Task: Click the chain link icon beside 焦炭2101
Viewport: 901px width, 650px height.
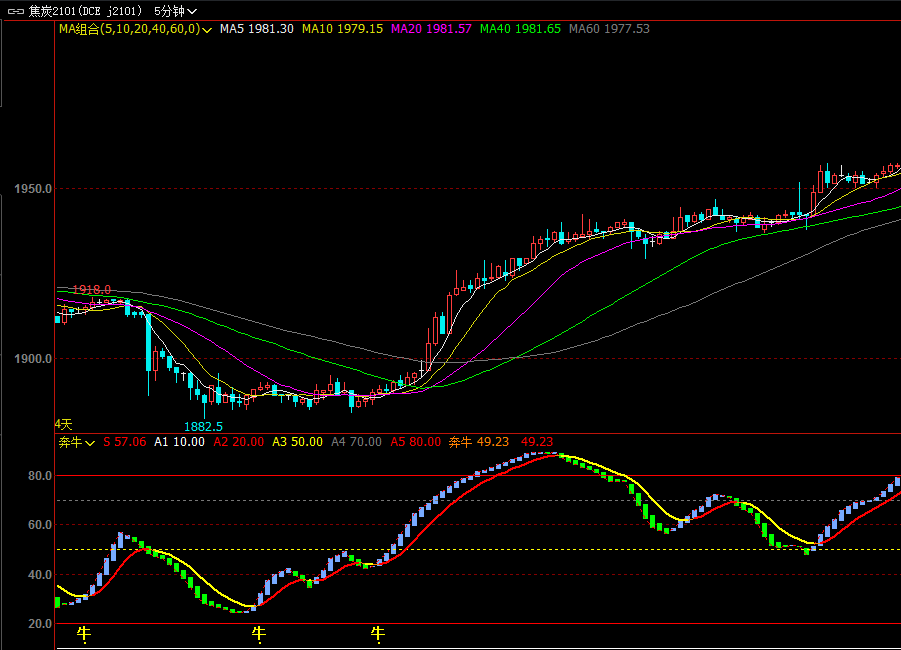Action: point(16,11)
